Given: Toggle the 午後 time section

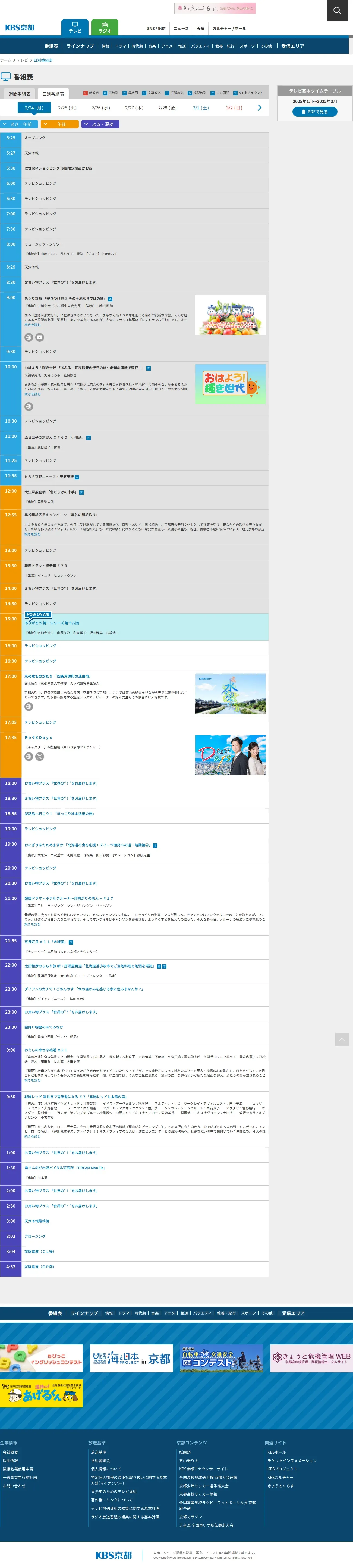Looking at the screenshot, I should click(60, 124).
